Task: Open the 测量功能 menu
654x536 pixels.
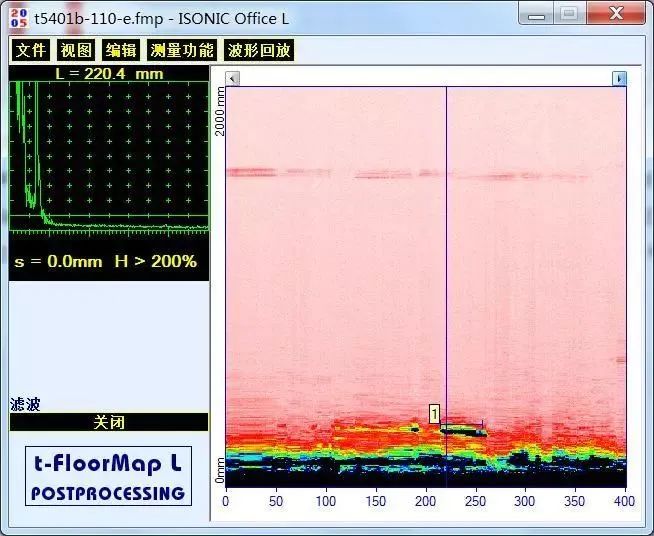Action: pyautogui.click(x=182, y=50)
